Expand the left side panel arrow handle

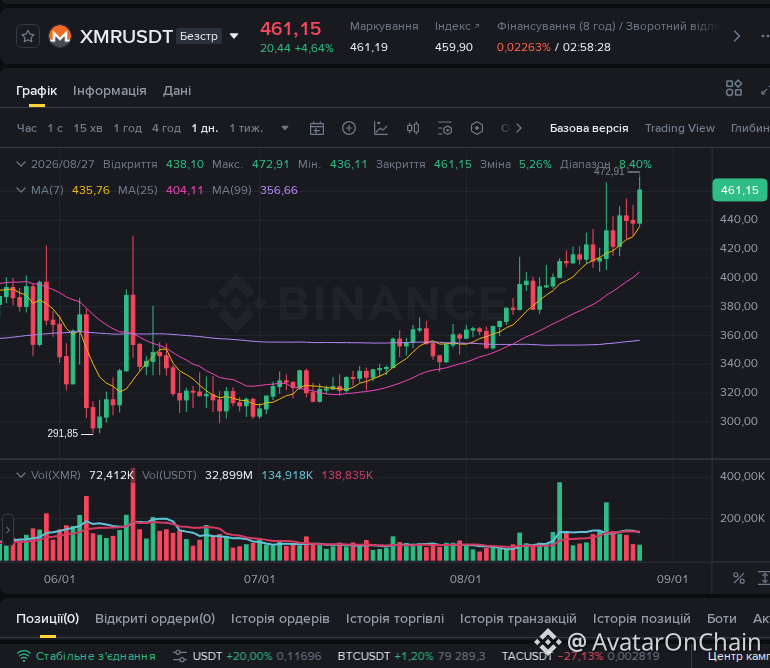(7, 529)
